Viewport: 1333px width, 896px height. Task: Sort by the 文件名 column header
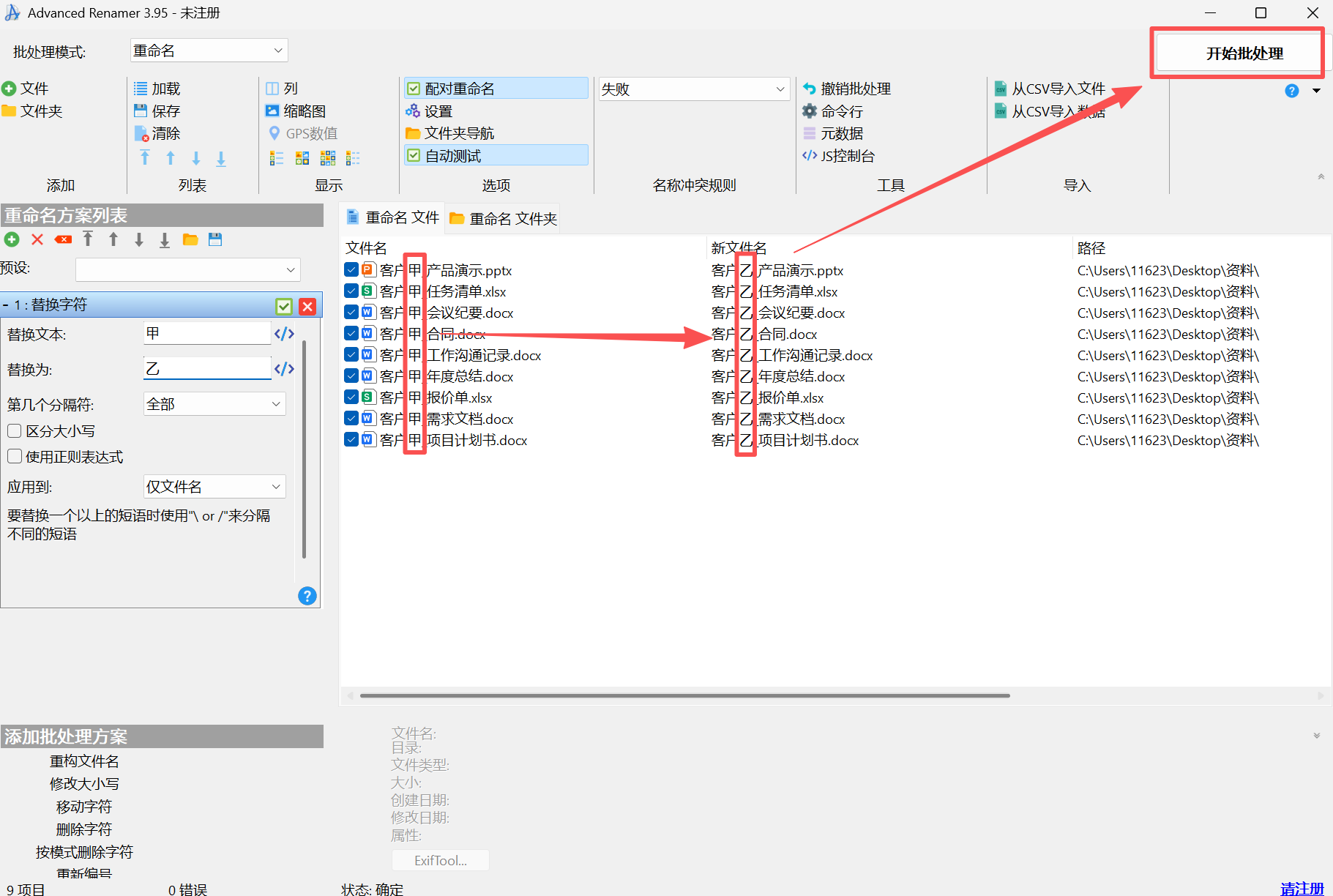point(366,248)
